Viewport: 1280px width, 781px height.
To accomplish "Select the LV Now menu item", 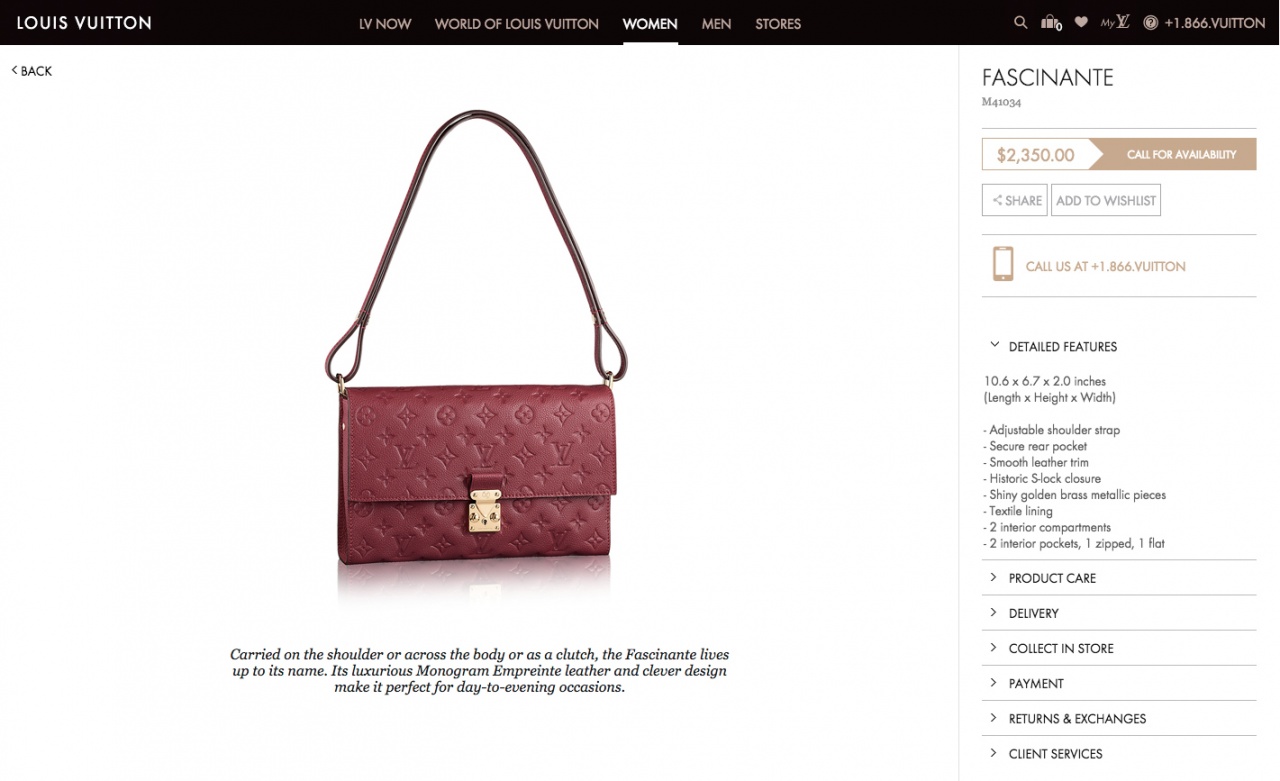I will [x=385, y=23].
